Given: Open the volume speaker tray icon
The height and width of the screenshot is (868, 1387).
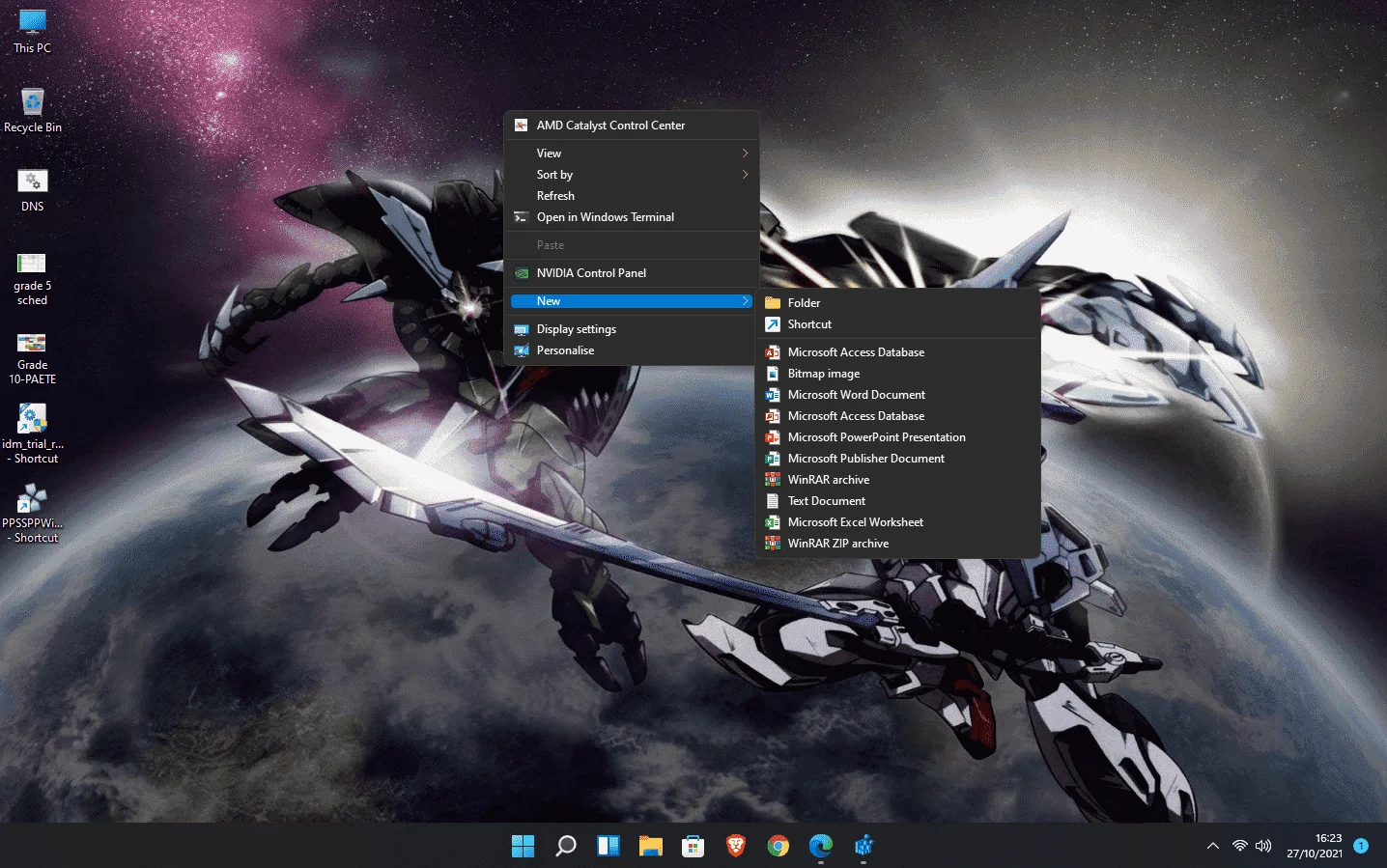Looking at the screenshot, I should (1263, 846).
